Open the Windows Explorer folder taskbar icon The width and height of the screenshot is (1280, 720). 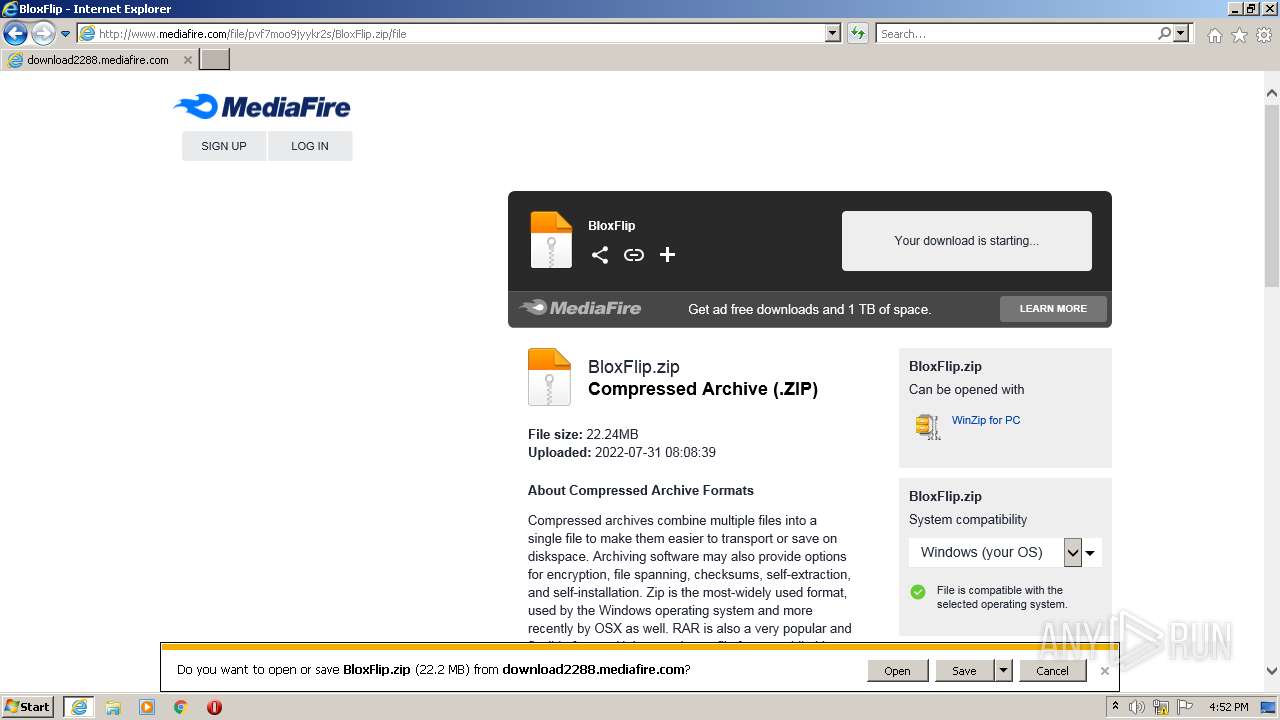tap(113, 707)
